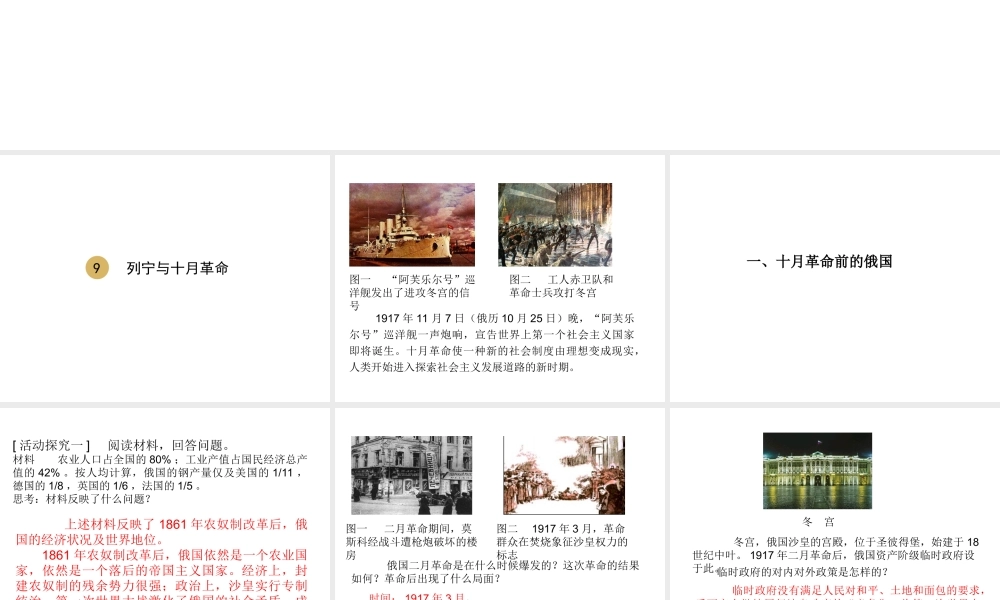Select caption 图二 工人赤卫队和革命士兵攻打冬宫

point(561,286)
